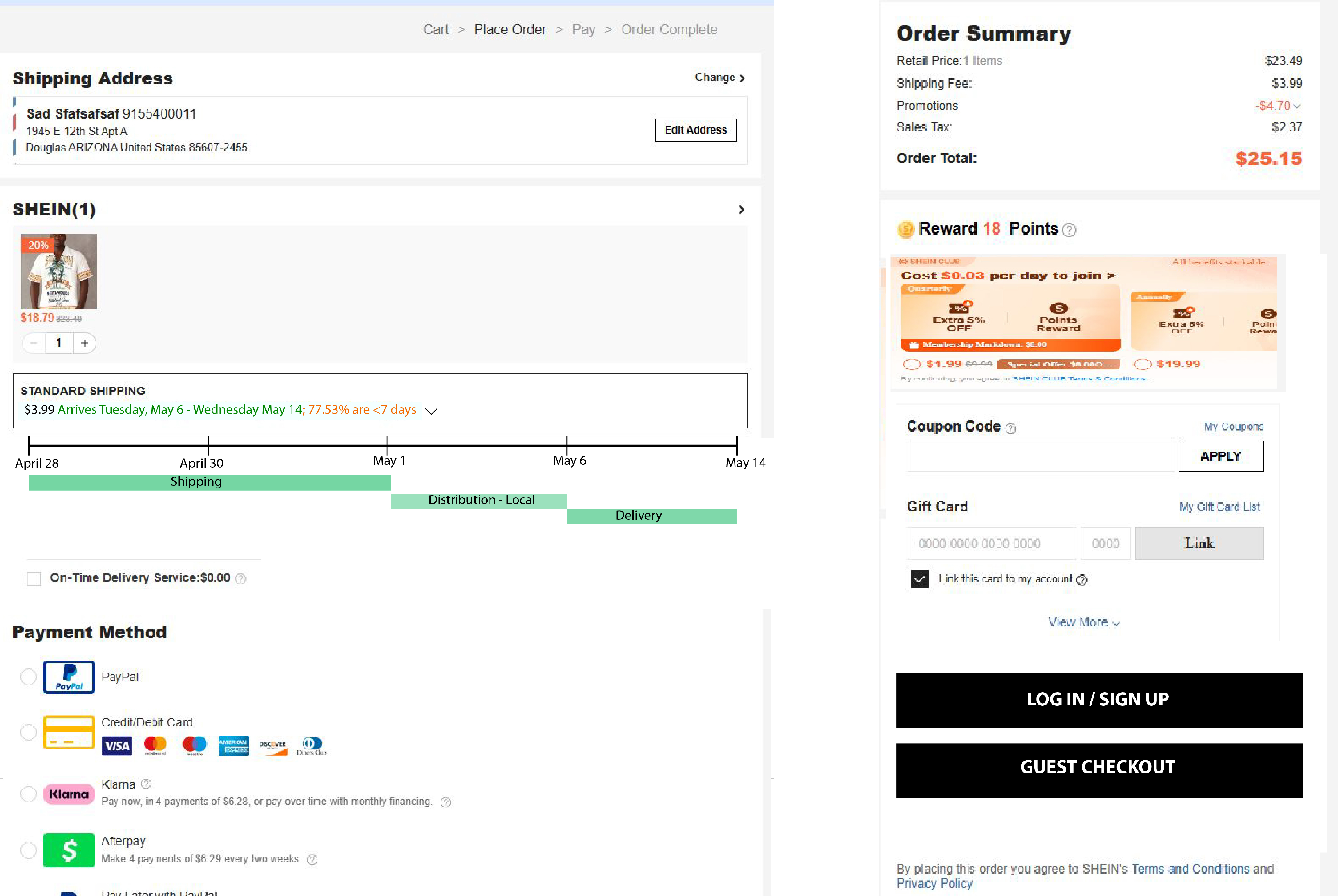Image resolution: width=1338 pixels, height=896 pixels.
Task: Open My Gift Card List link
Action: (x=1219, y=507)
